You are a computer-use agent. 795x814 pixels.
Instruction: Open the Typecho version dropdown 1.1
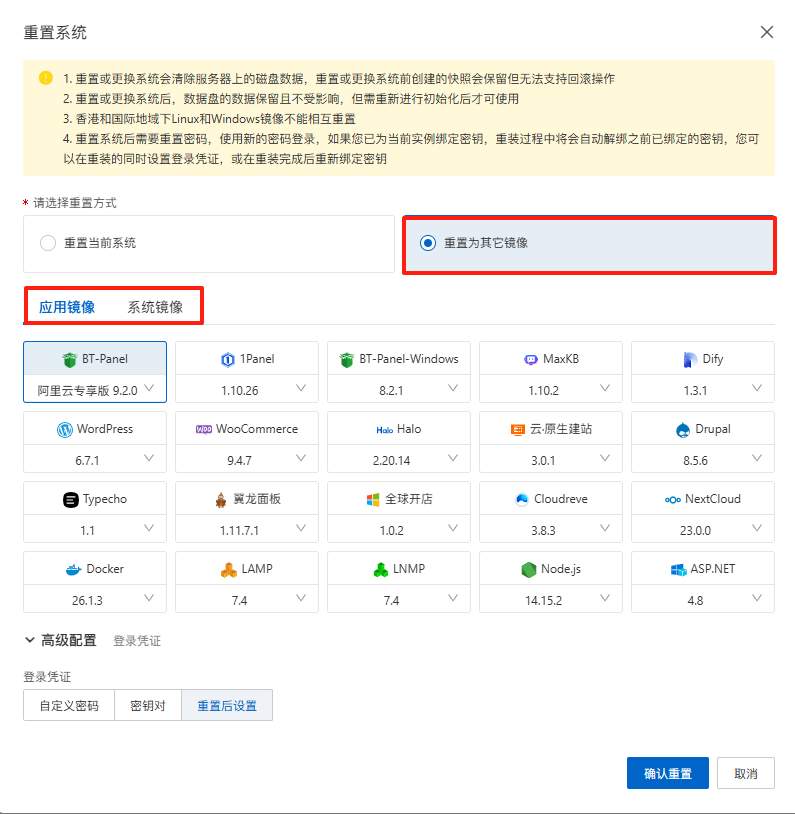click(x=95, y=529)
